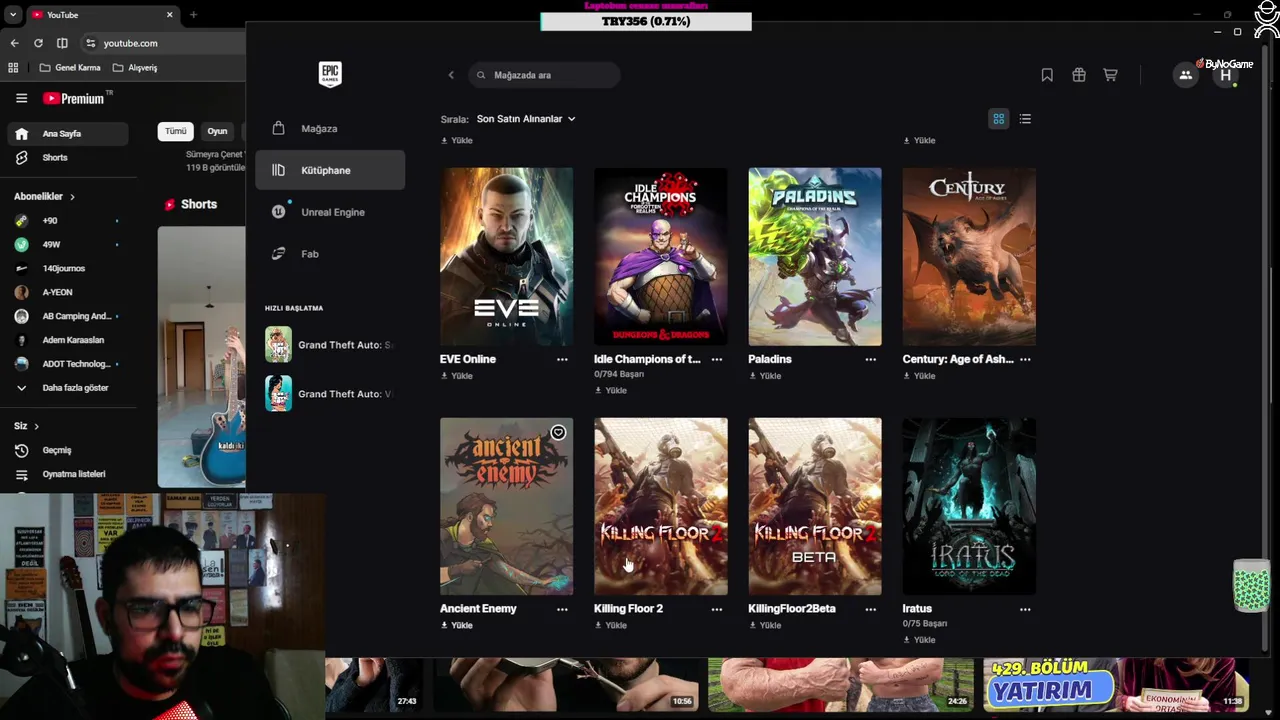Click the YouTube Premium logo
The image size is (1280, 720).
[x=73, y=98]
